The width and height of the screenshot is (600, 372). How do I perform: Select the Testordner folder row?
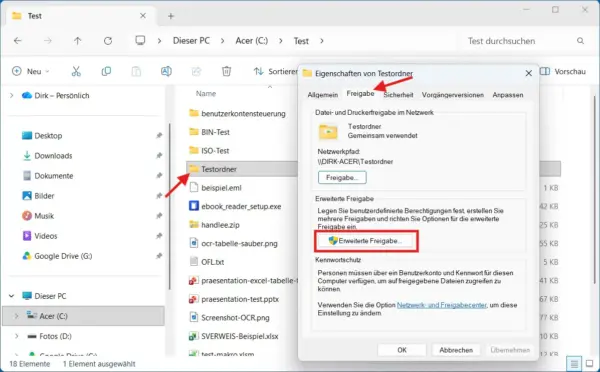point(242,169)
